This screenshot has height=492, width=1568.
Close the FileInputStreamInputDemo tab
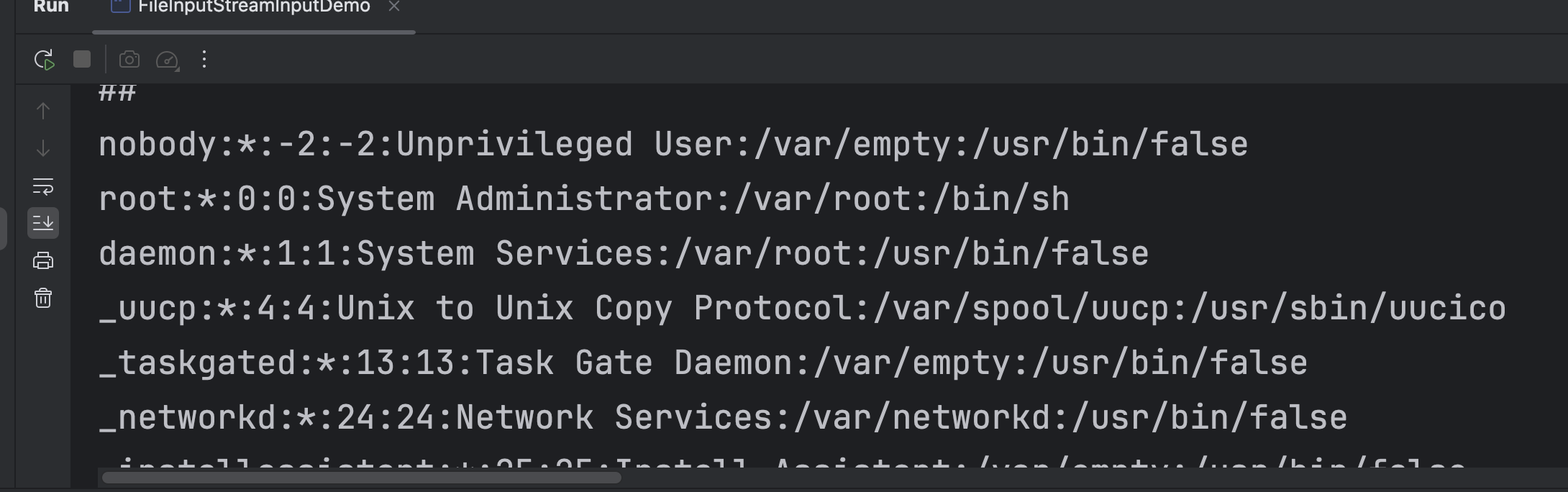tap(393, 7)
